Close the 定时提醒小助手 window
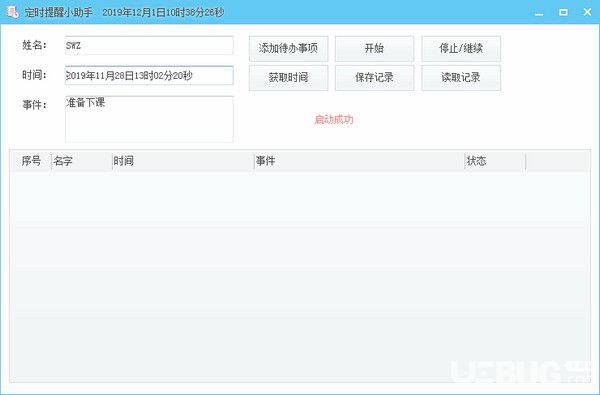 (x=587, y=13)
